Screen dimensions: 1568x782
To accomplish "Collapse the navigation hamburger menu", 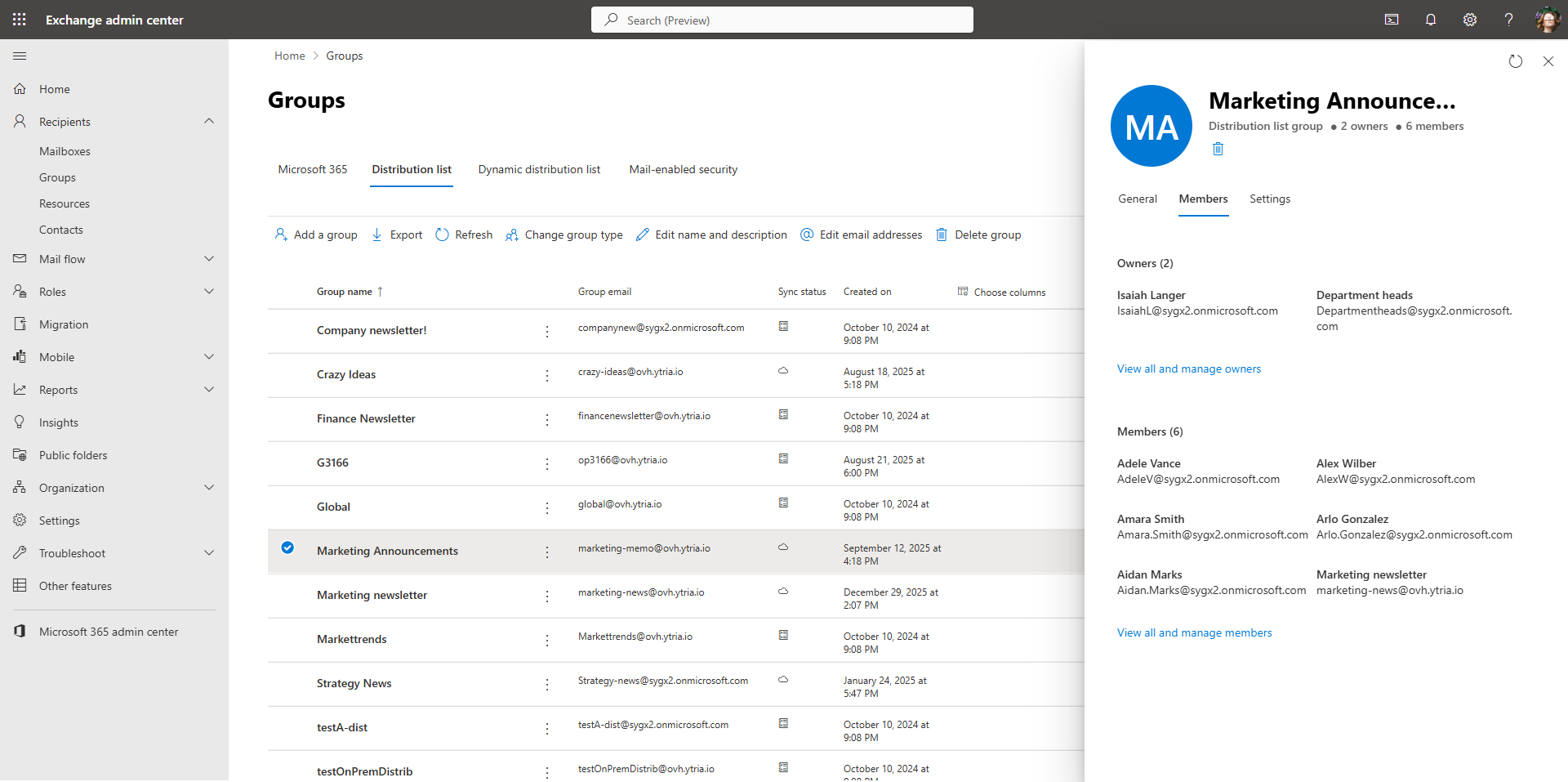I will tap(20, 56).
